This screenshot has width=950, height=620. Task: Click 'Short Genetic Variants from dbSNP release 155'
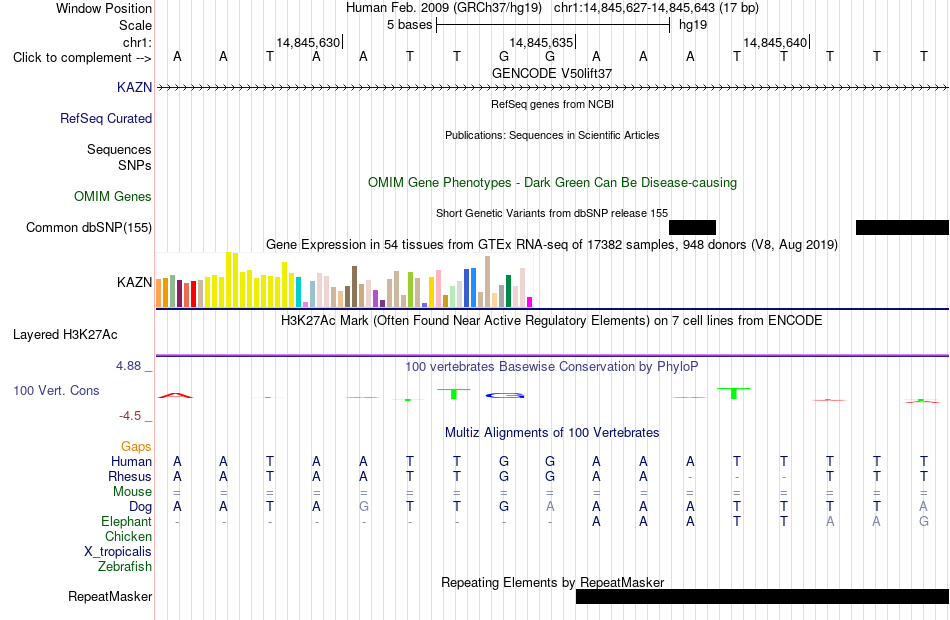click(x=552, y=213)
